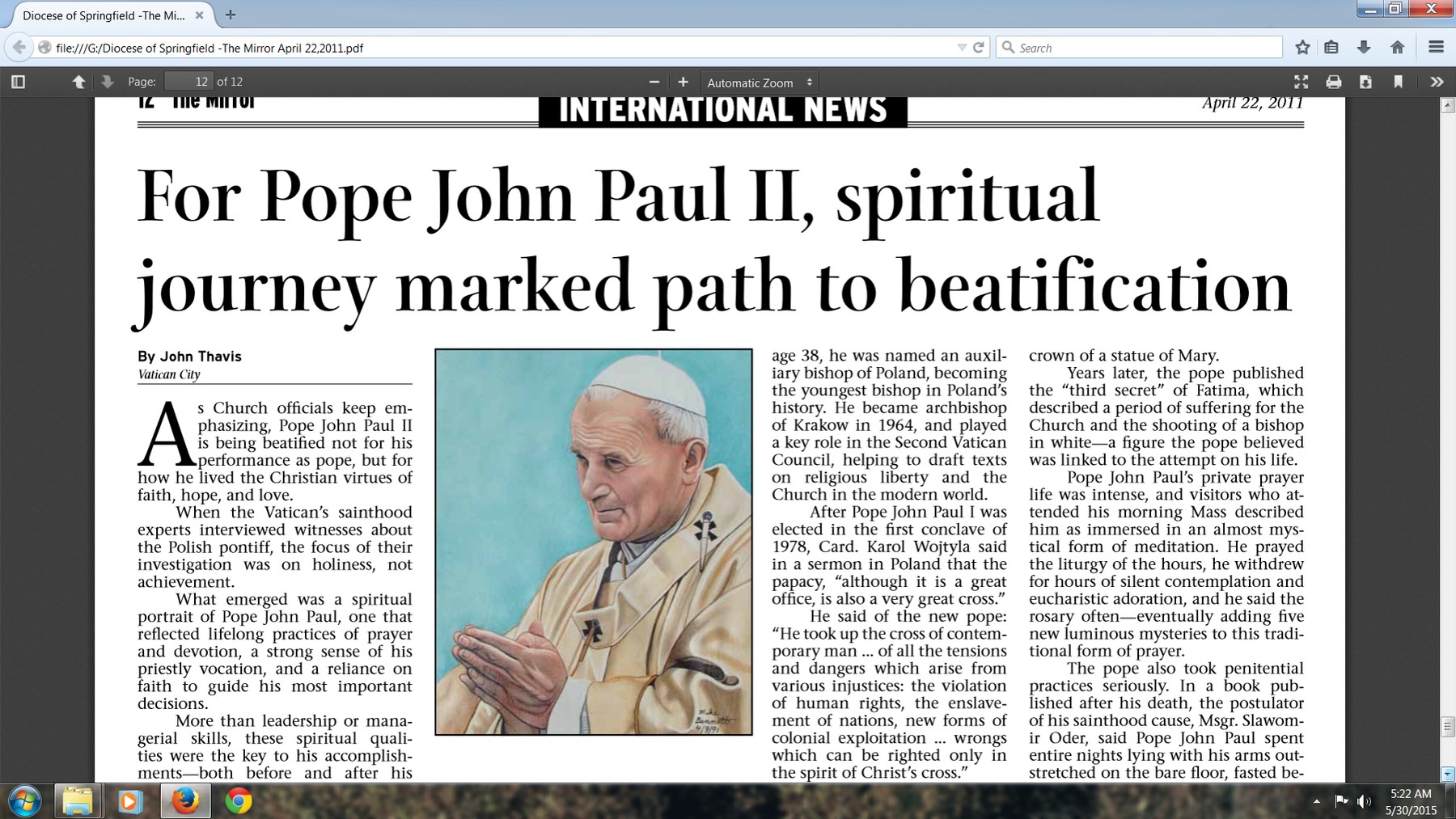1456x819 pixels.
Task: Click the browser back button
Action: [19, 48]
